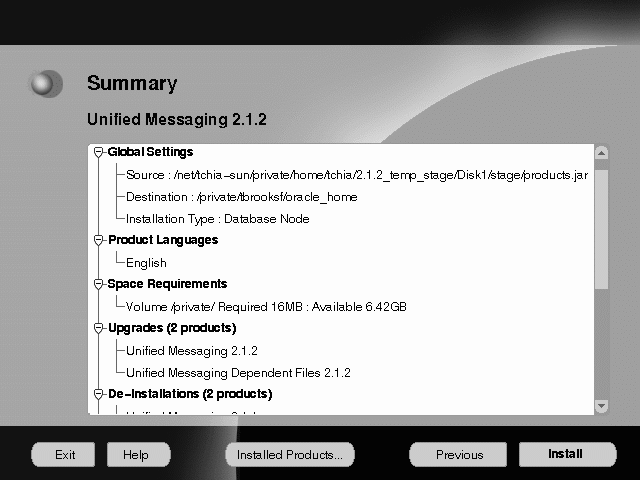Open Help for the installer
The height and width of the screenshot is (480, 640).
click(x=139, y=454)
